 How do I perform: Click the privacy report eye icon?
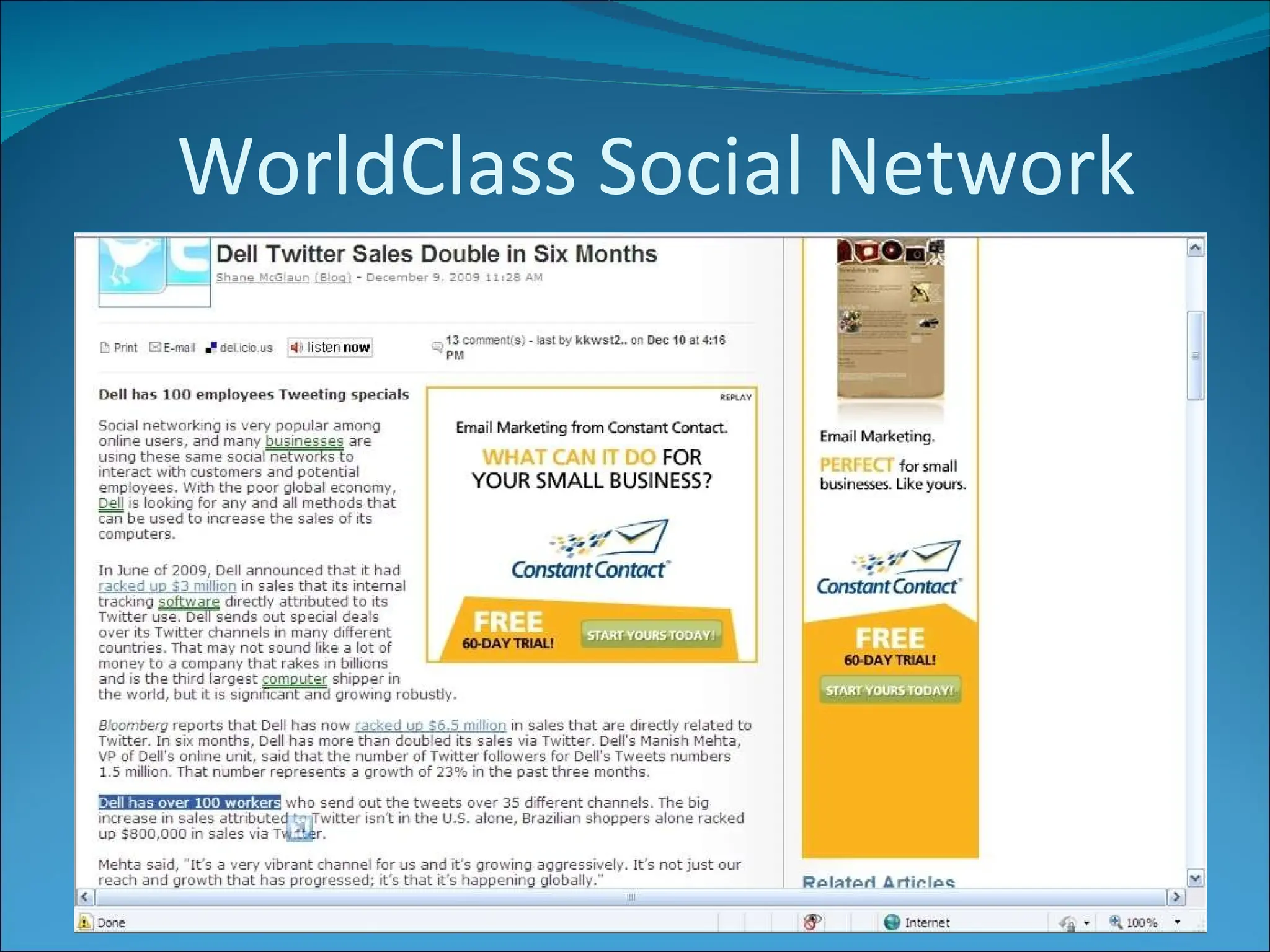(x=812, y=922)
